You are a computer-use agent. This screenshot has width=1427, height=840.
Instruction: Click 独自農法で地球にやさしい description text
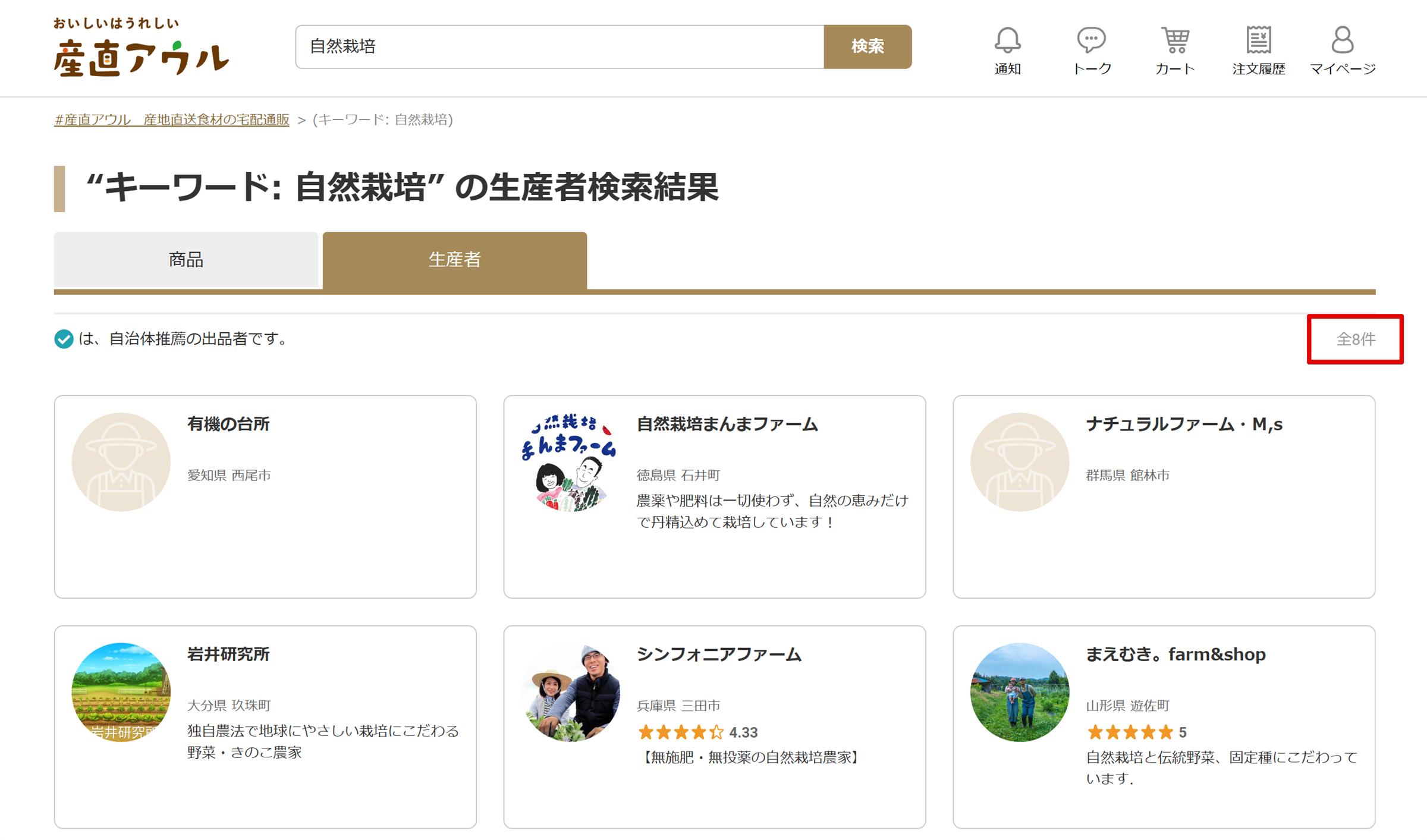click(323, 741)
